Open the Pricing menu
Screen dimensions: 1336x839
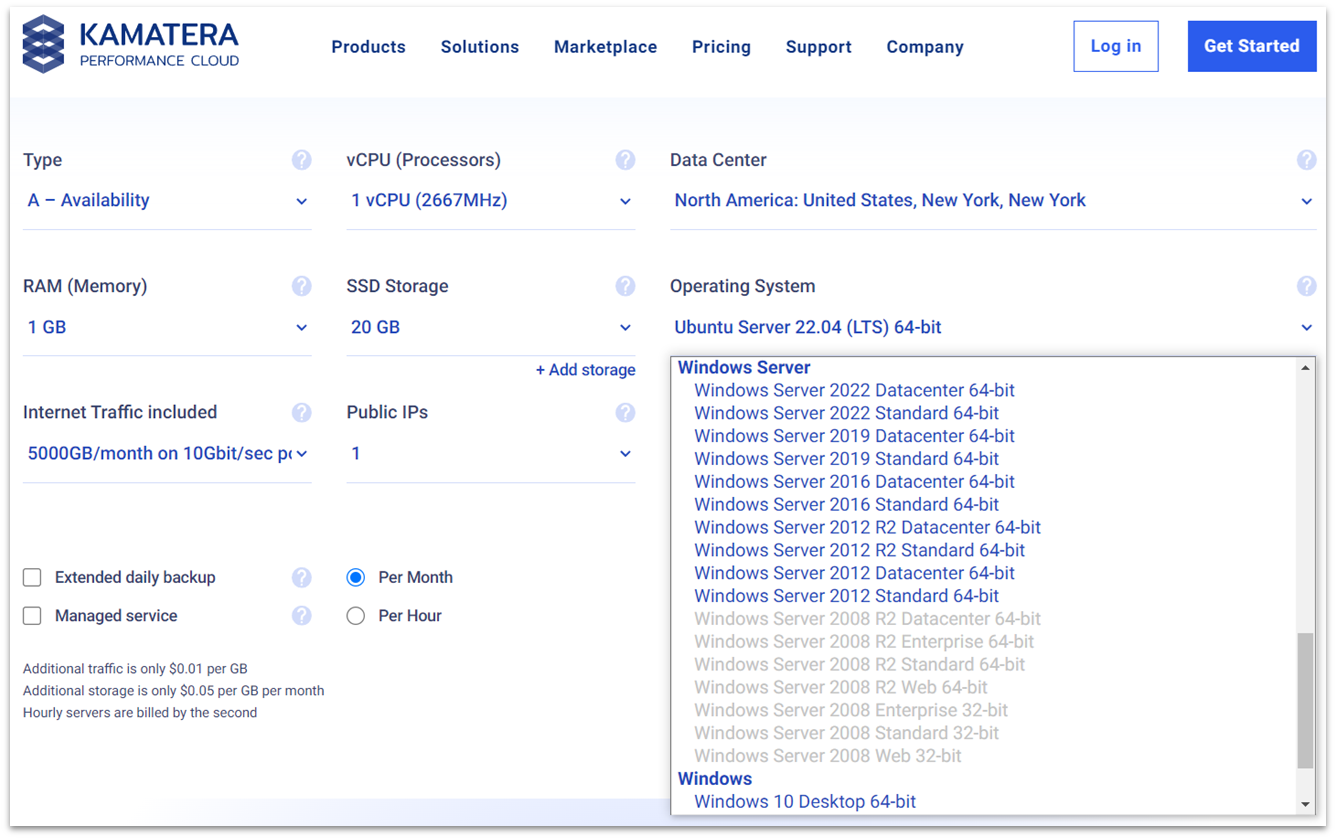tap(721, 47)
